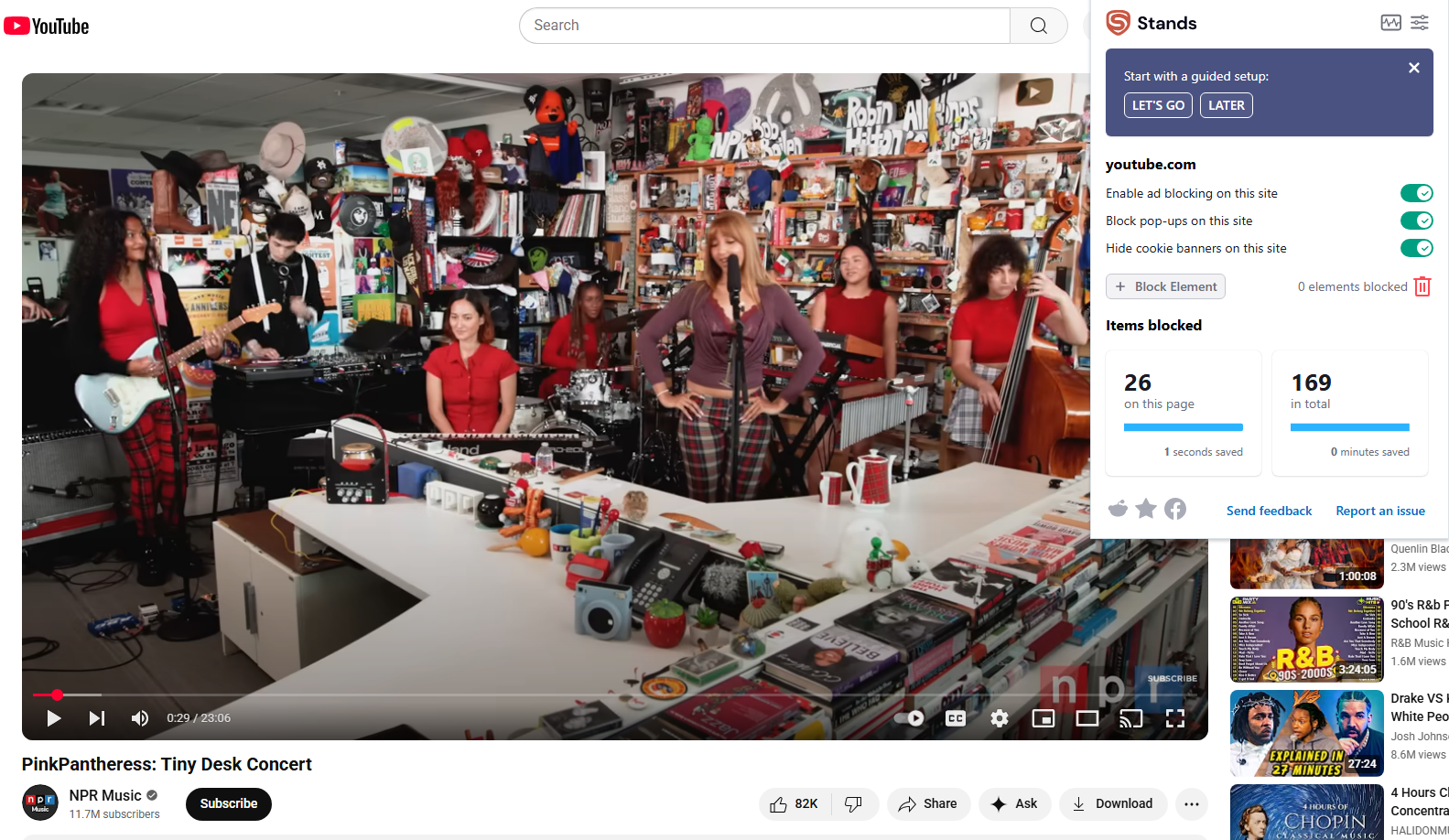
Task: Toggle ad blocking on this site
Action: tap(1416, 193)
